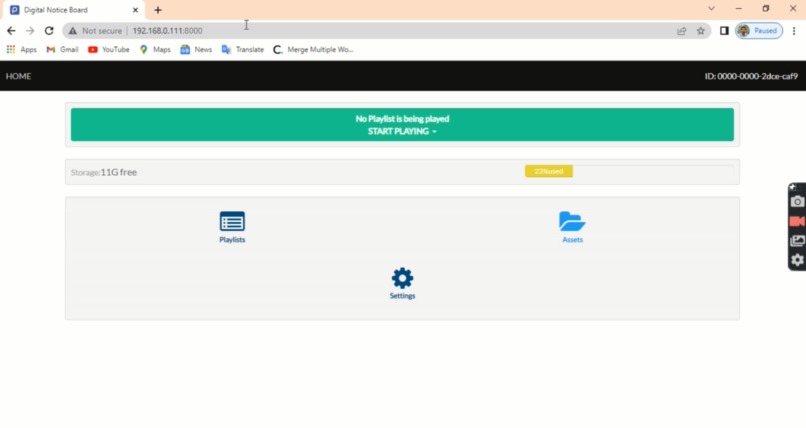This screenshot has width=806, height=428.
Task: Open Gmail bookmark
Action: 62,50
